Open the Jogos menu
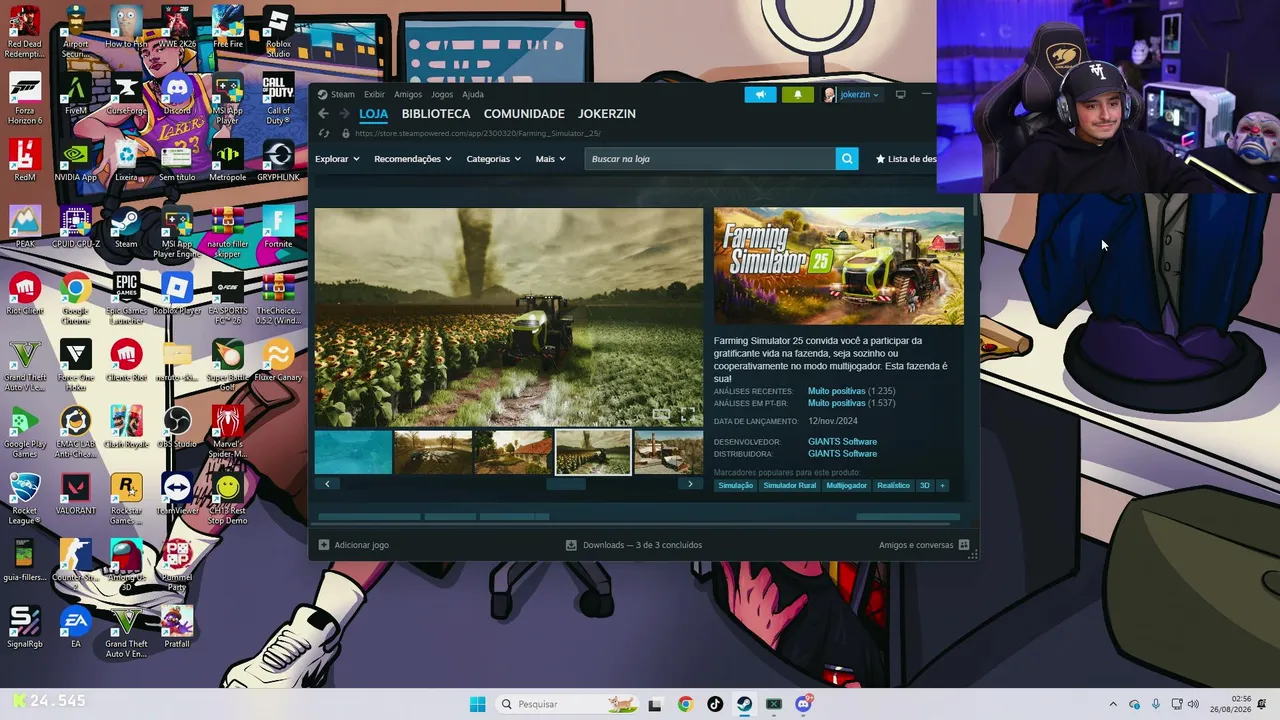1280x720 pixels. click(x=442, y=95)
